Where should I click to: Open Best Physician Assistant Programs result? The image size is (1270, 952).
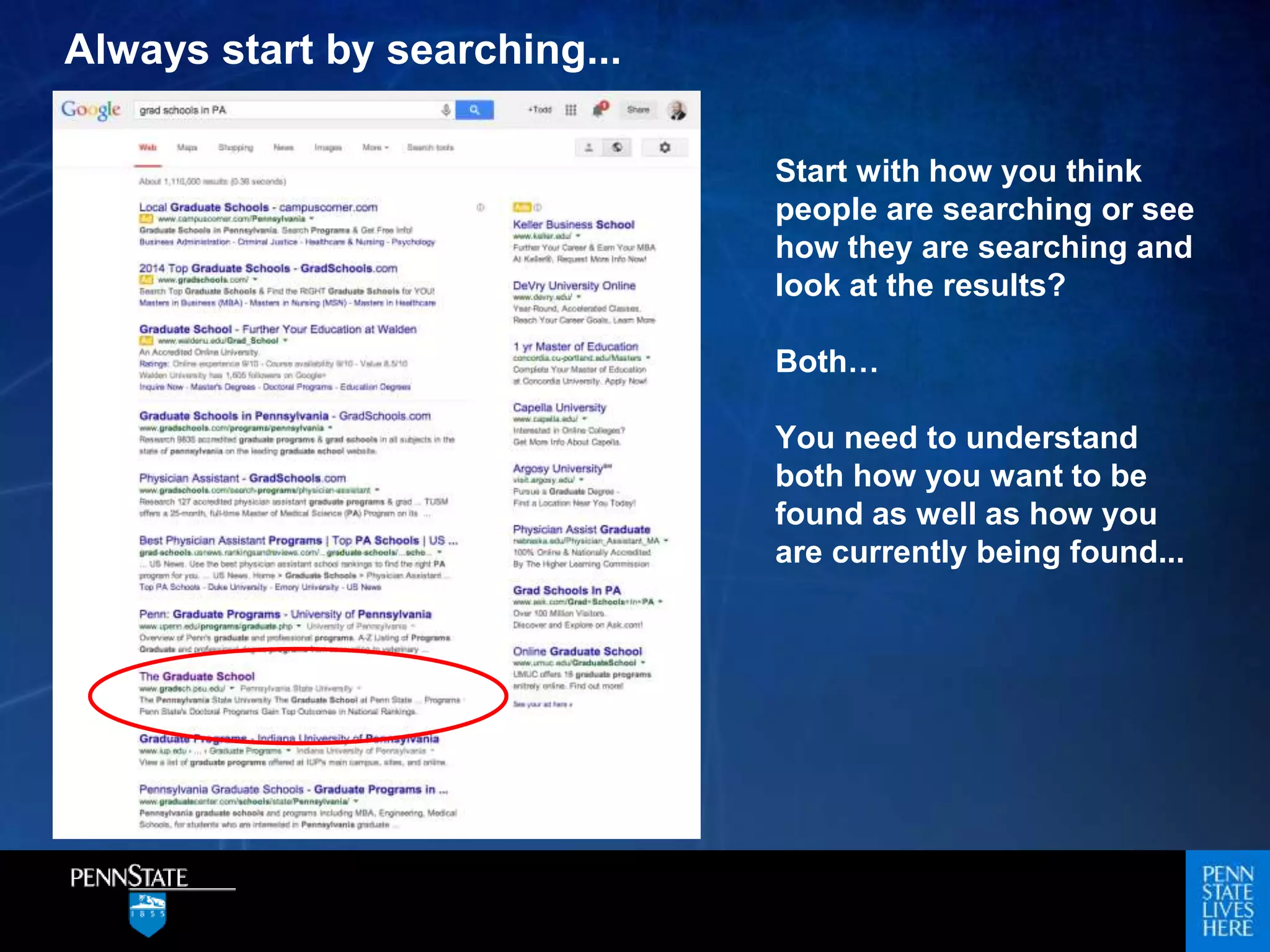click(x=298, y=540)
